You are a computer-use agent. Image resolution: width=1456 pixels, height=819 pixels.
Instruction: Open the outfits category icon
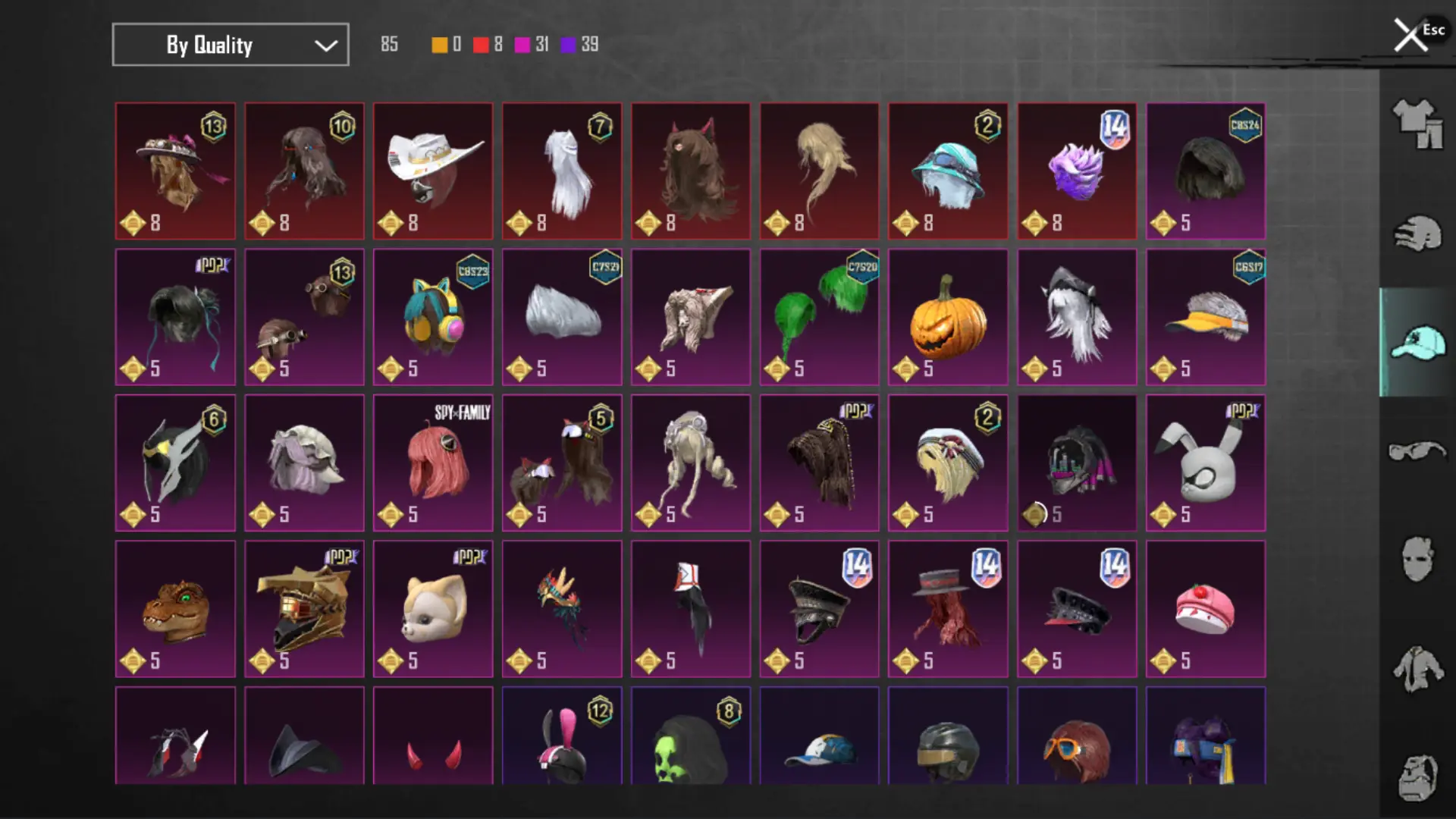click(x=1417, y=124)
